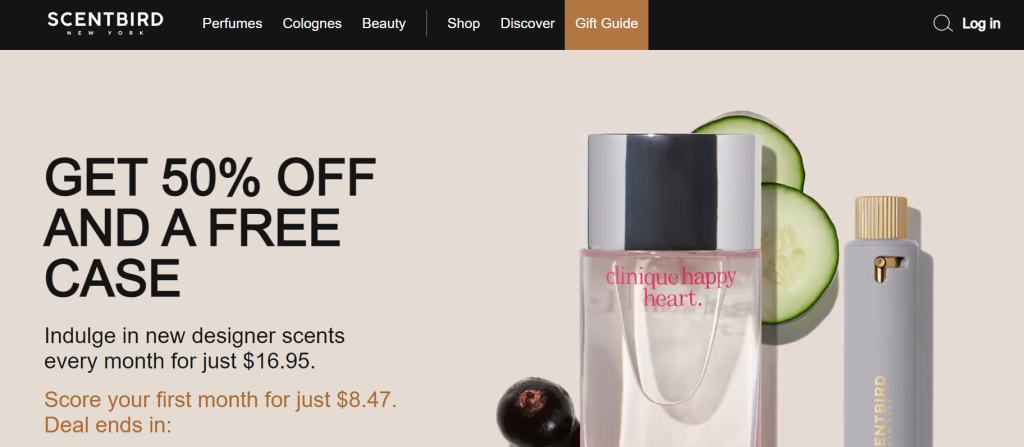
Task: Click the Scentbird New York logo
Action: [105, 24]
